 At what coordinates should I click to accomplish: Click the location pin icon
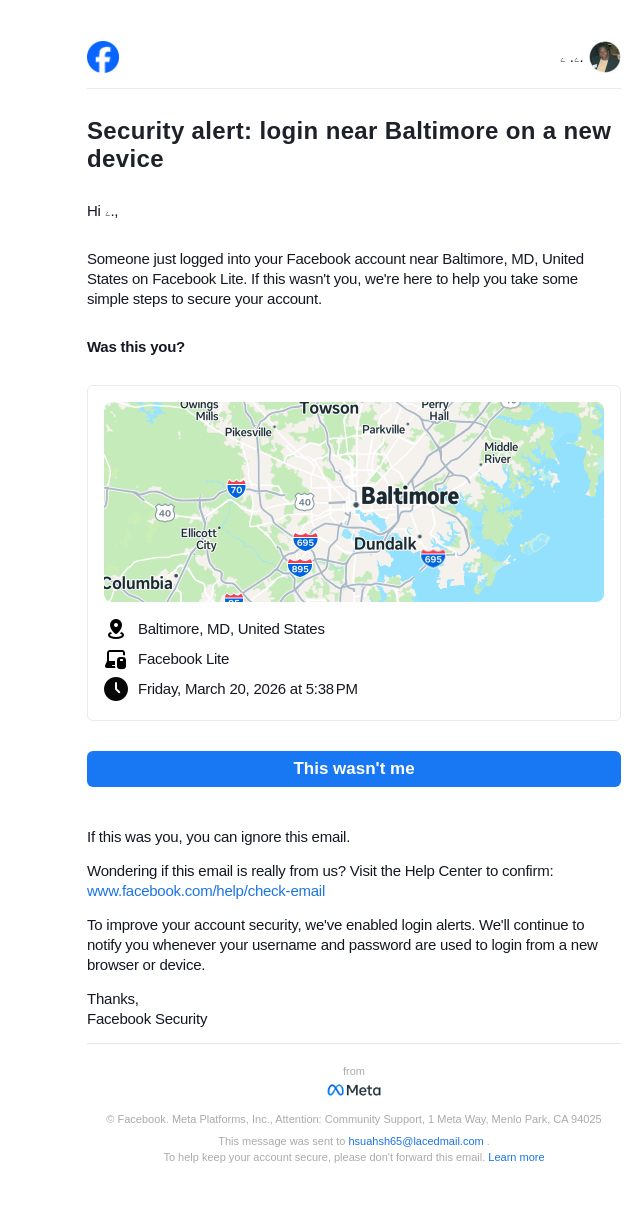tap(116, 629)
